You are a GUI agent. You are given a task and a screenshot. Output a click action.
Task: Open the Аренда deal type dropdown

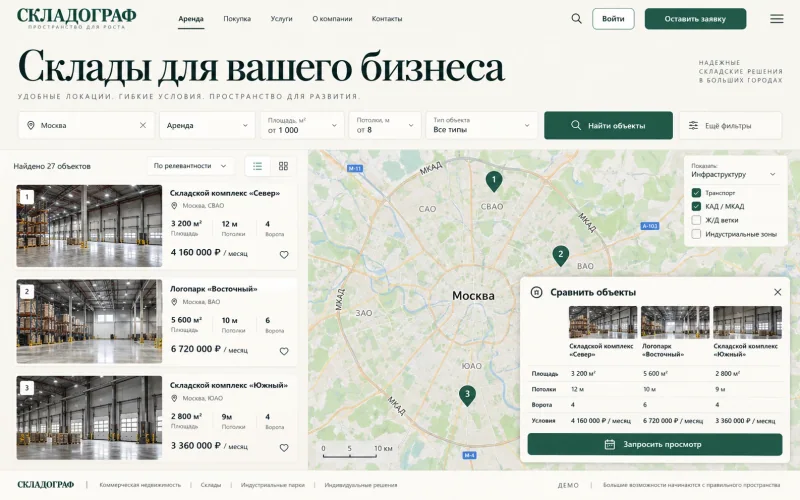tap(207, 126)
